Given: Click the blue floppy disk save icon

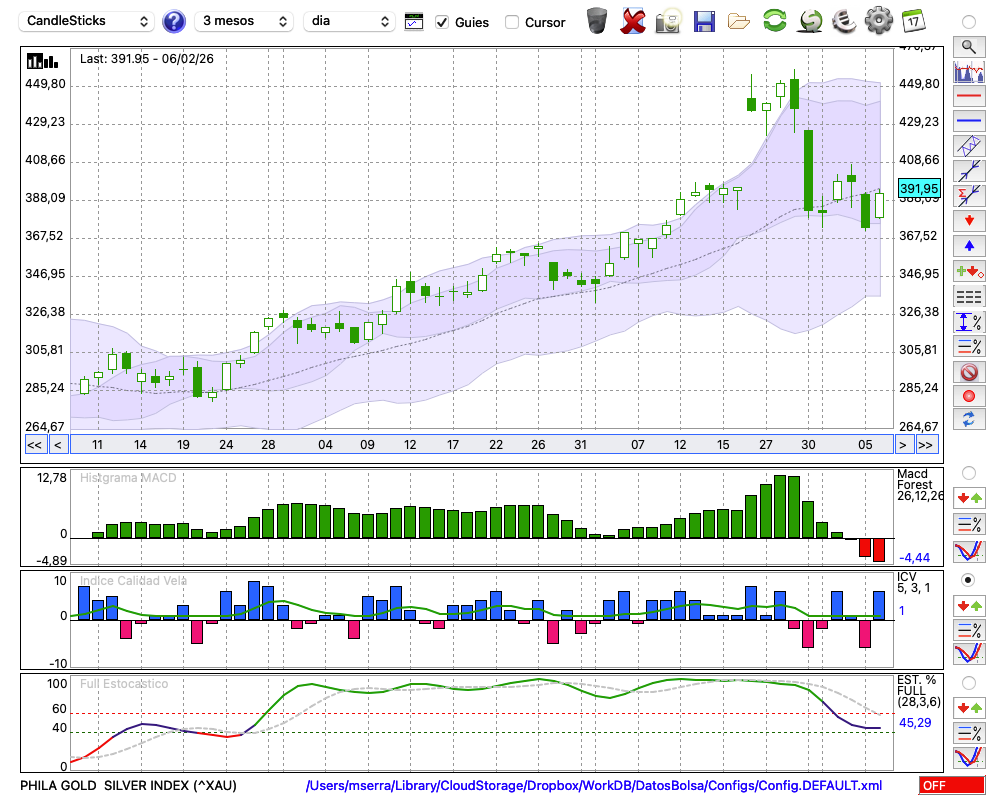Looking at the screenshot, I should click(x=704, y=20).
